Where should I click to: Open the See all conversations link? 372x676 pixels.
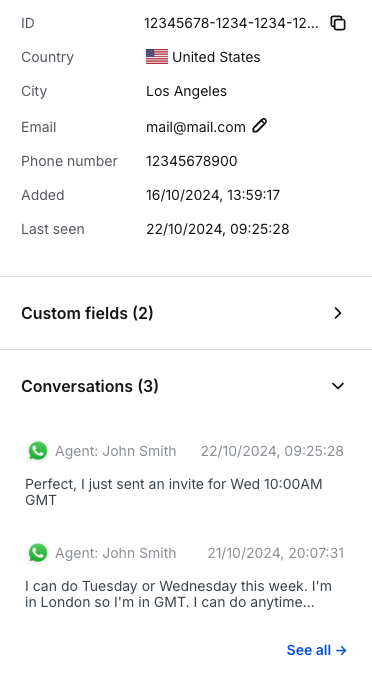point(316,650)
